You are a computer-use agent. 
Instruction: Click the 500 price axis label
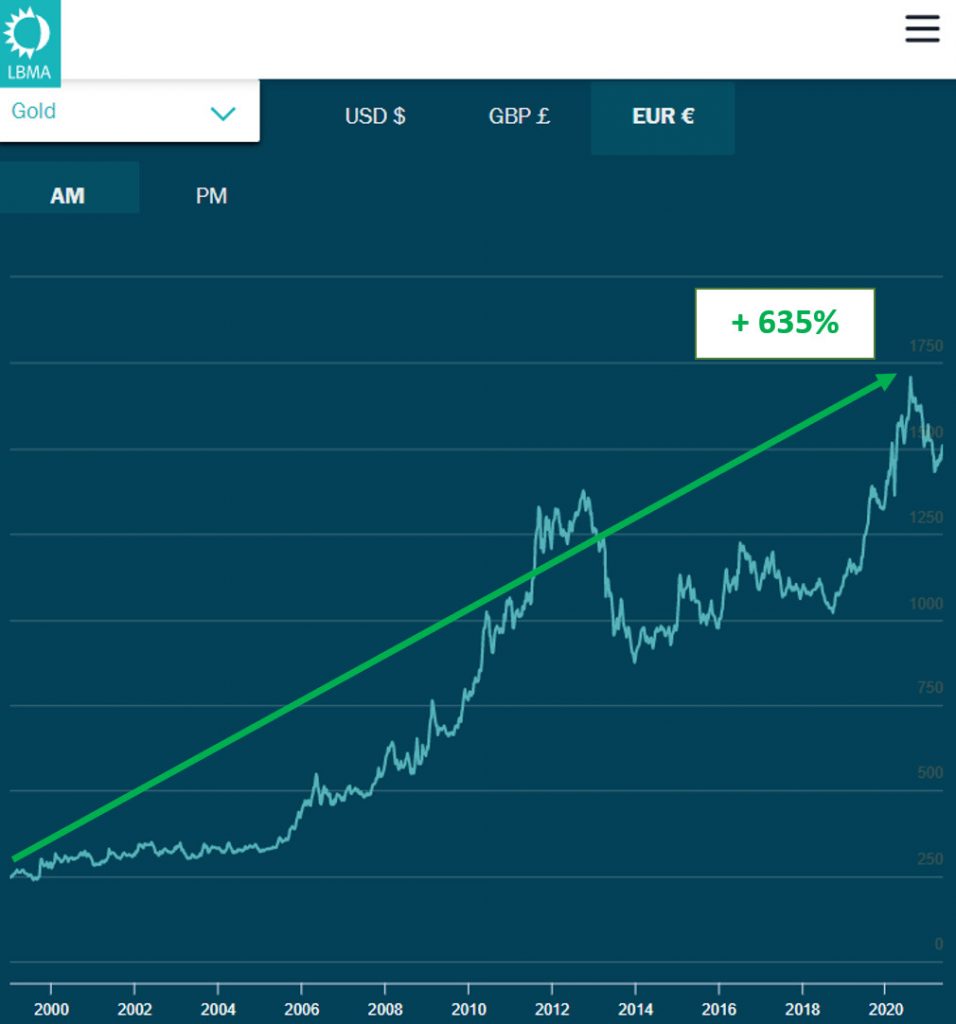click(x=928, y=773)
